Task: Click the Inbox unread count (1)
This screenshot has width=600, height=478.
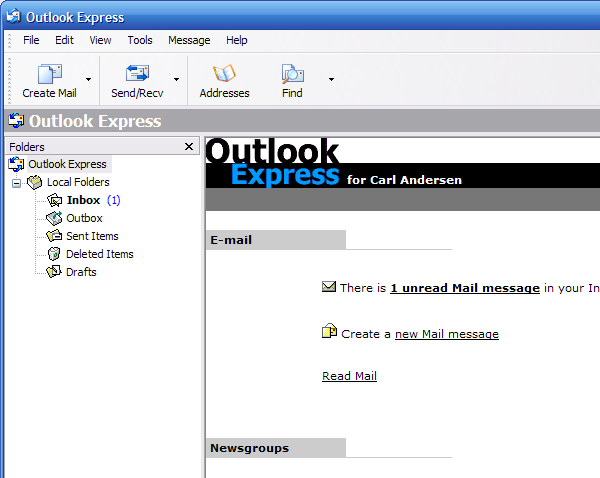Action: click(x=114, y=200)
